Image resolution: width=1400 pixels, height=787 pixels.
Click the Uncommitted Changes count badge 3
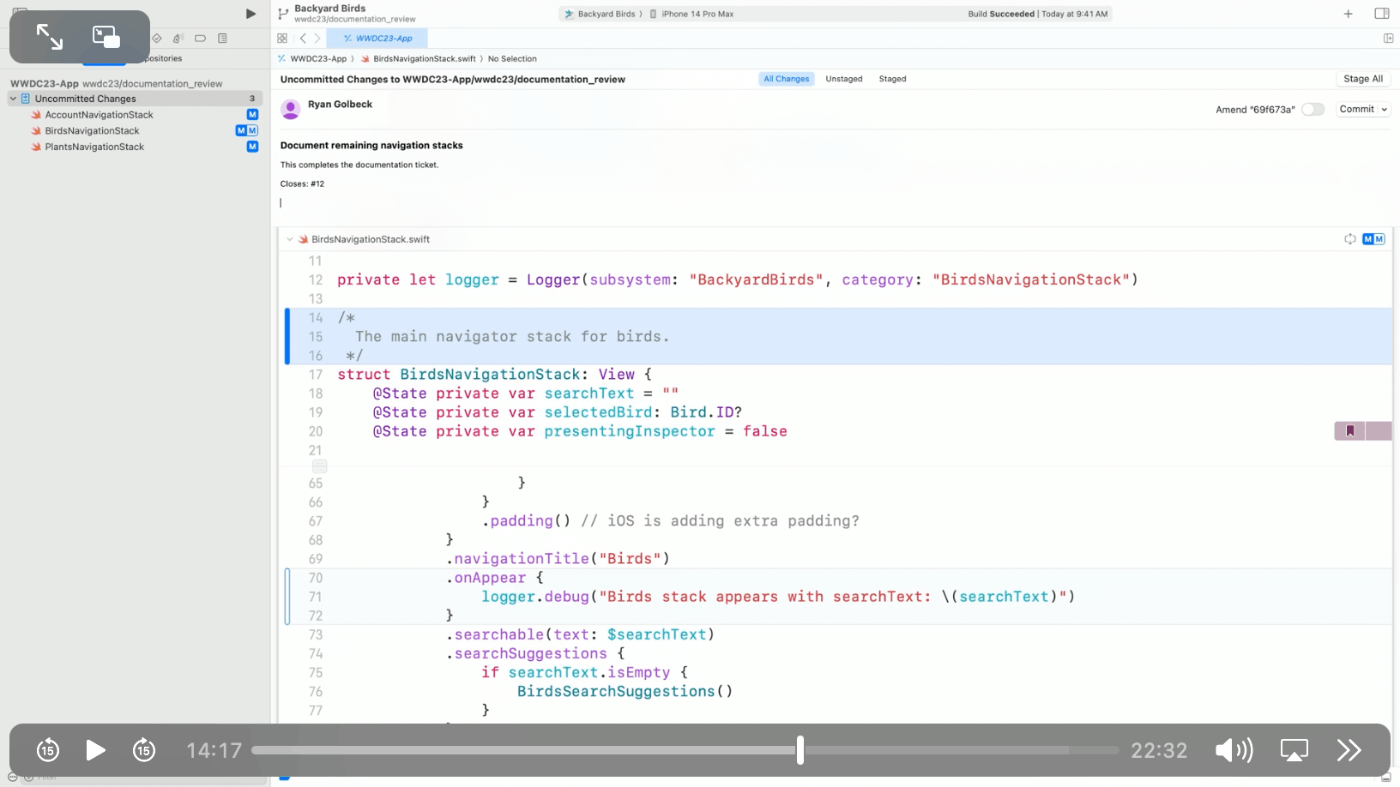coord(252,99)
